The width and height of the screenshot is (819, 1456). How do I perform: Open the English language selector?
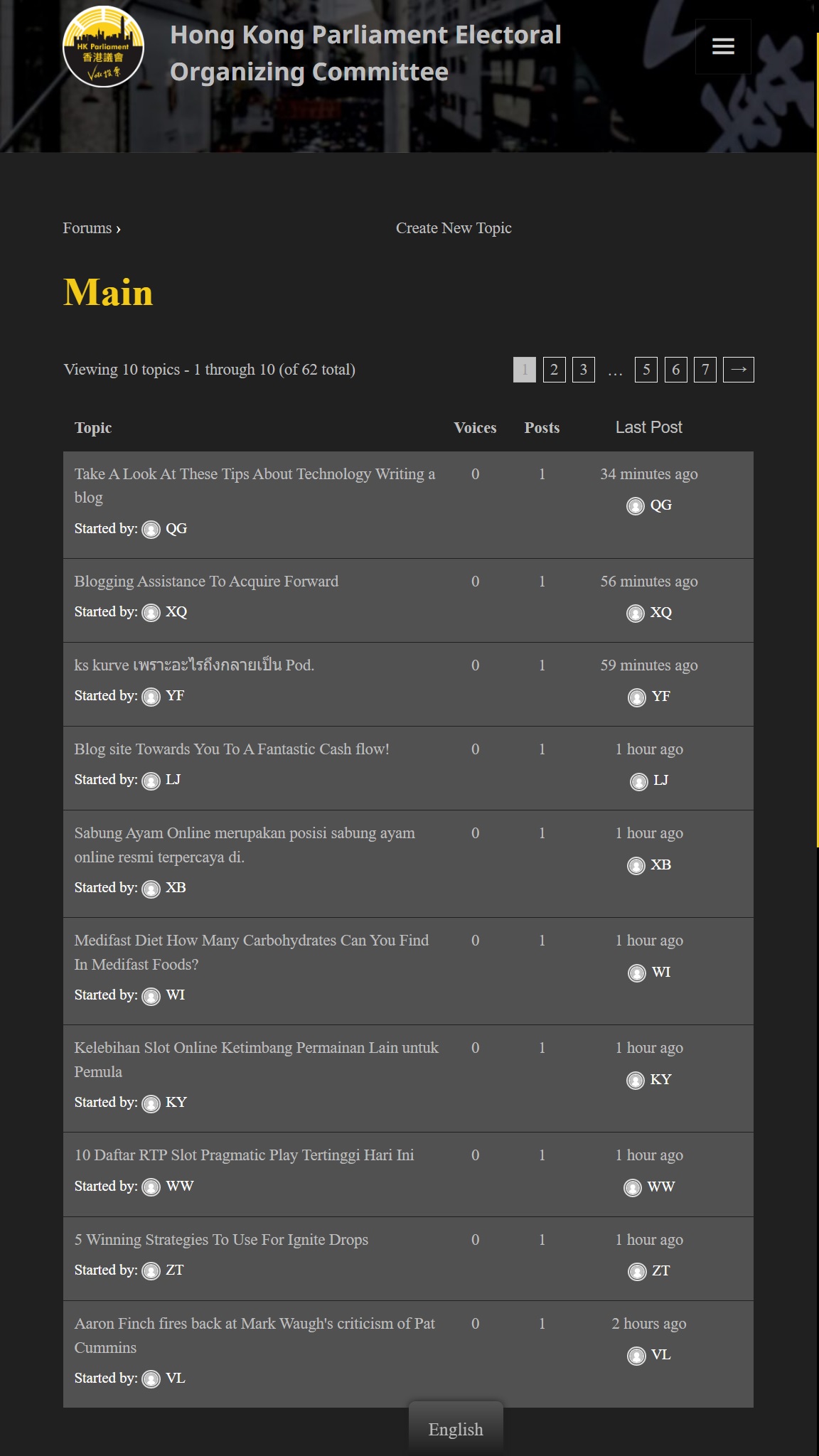(455, 1429)
